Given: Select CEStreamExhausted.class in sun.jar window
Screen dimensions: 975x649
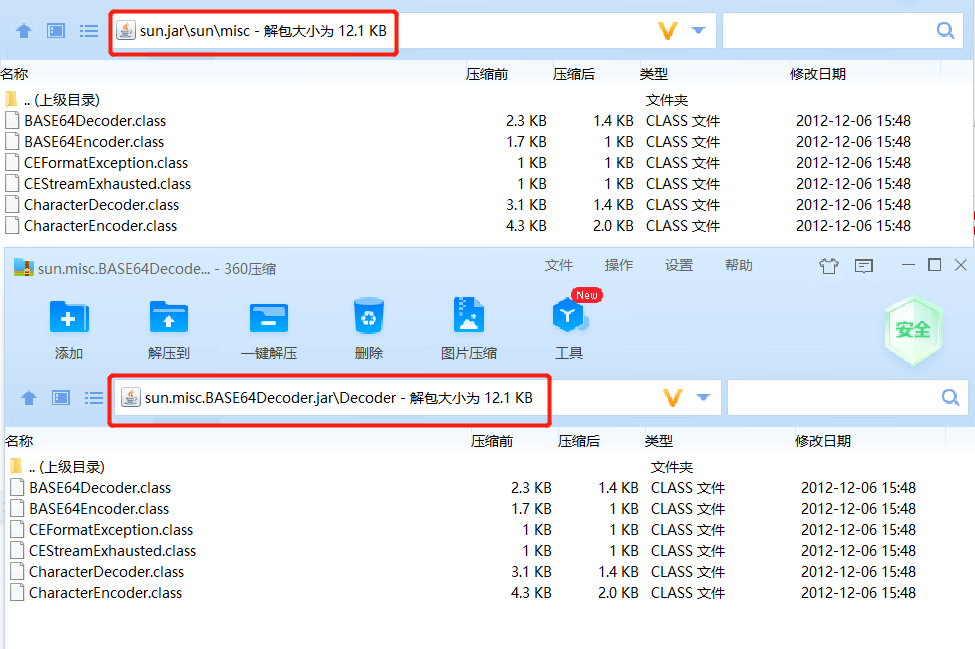Looking at the screenshot, I should click(107, 184).
